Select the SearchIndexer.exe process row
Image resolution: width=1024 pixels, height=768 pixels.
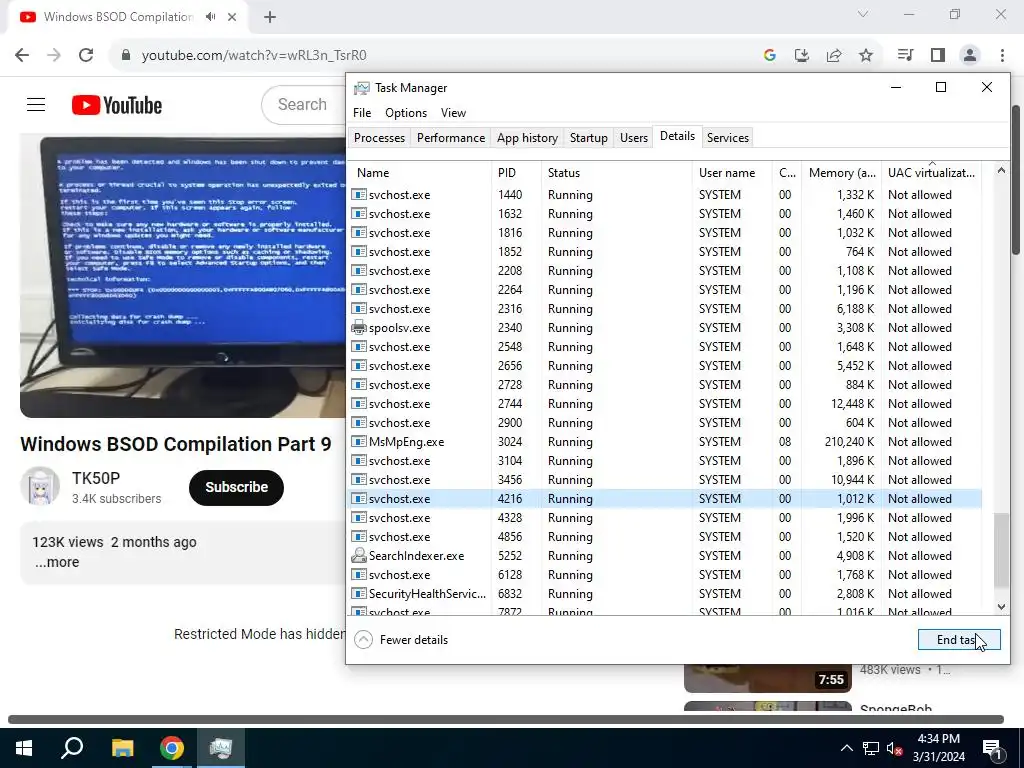(x=665, y=556)
